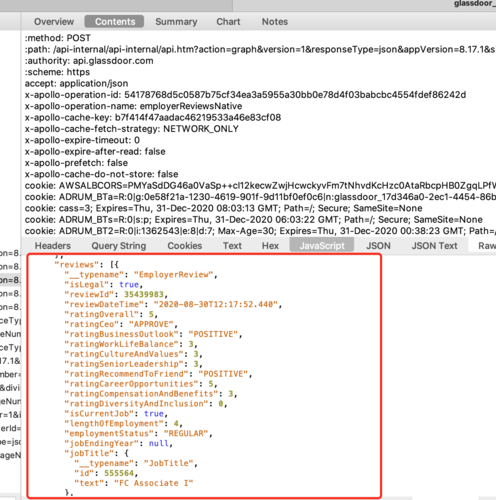Click the ratingBusinessOutlook line
Viewport: 496px width, 500px height.
[x=153, y=334]
